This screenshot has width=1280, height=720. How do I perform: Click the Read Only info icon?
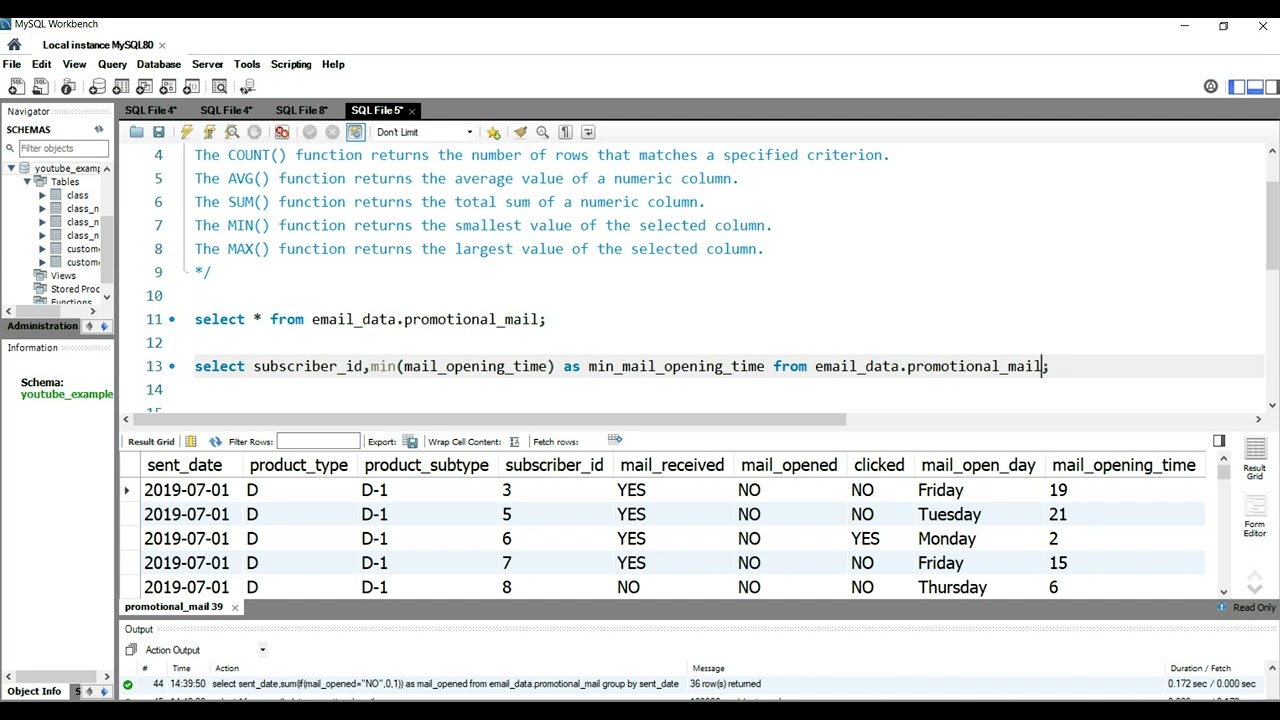click(x=1222, y=607)
